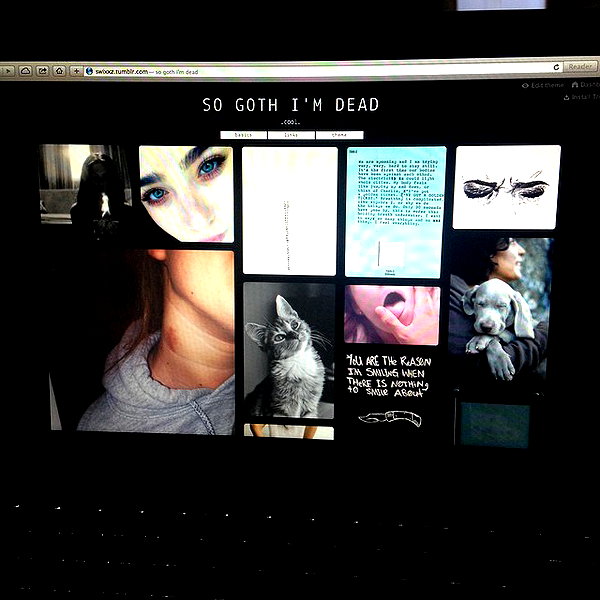The image size is (600, 600).
Task: Open the neck and grey hoodie photo
Action: click(x=142, y=342)
